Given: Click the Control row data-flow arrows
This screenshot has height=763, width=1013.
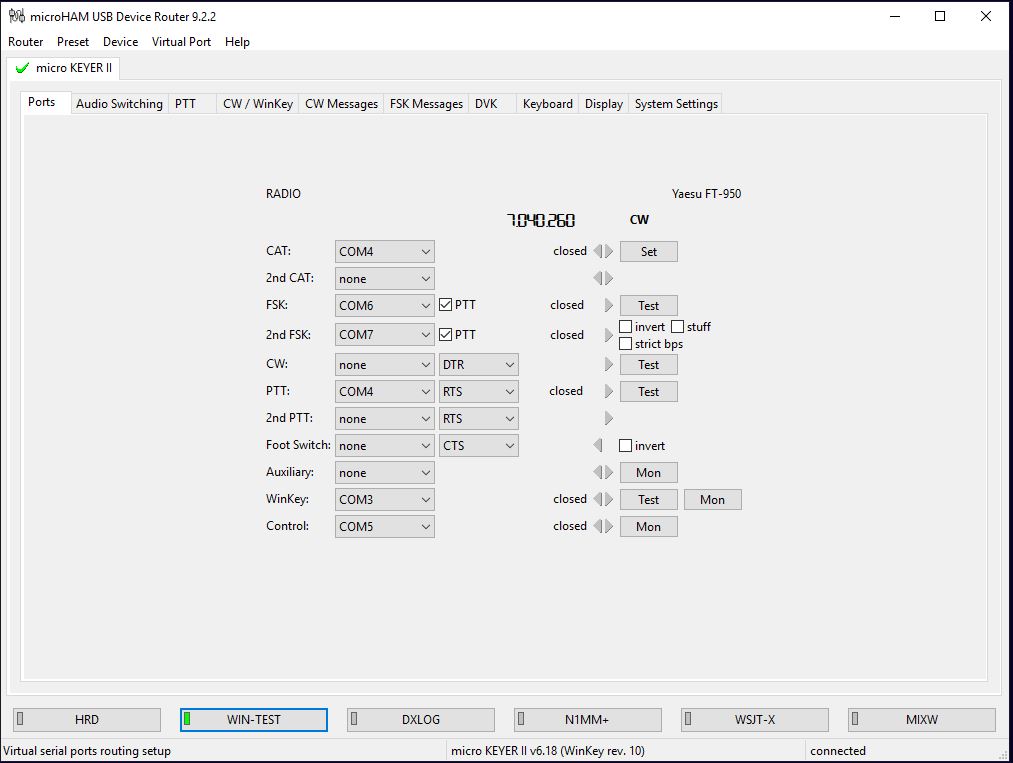Looking at the screenshot, I should (x=603, y=526).
